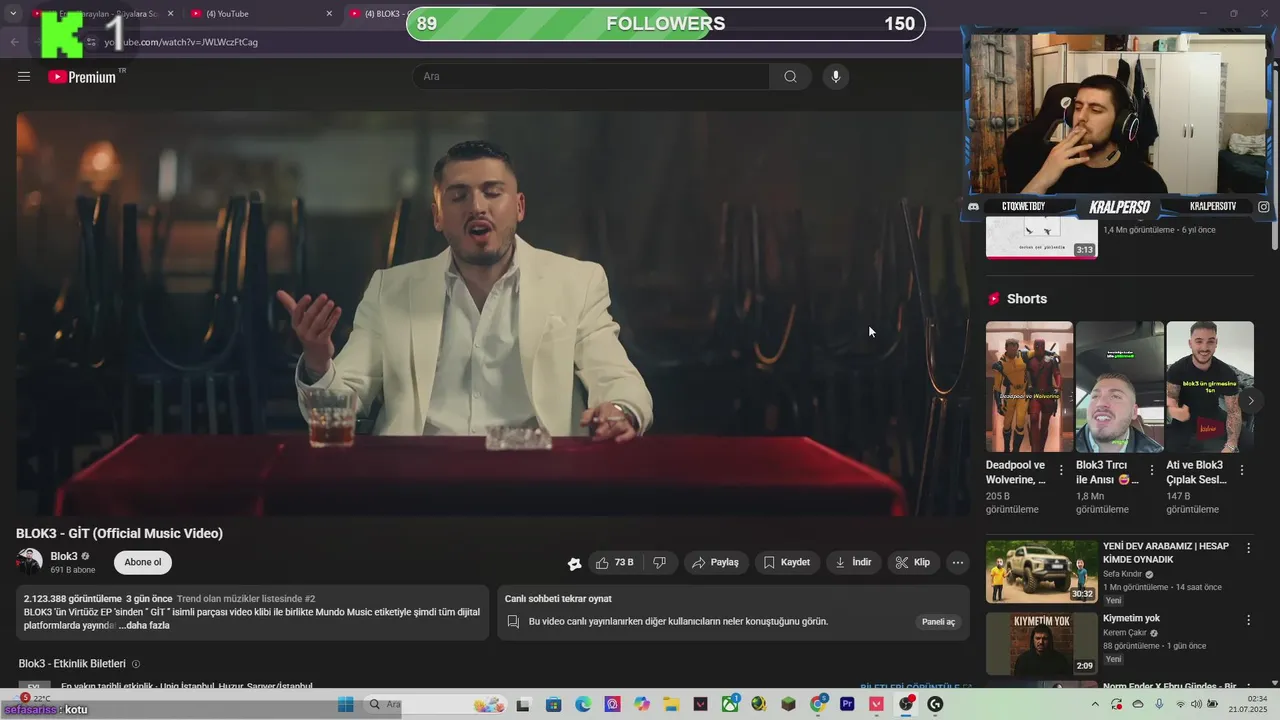The width and height of the screenshot is (1280, 720).
Task: Open Microsoft Store from taskbar
Action: click(x=553, y=705)
